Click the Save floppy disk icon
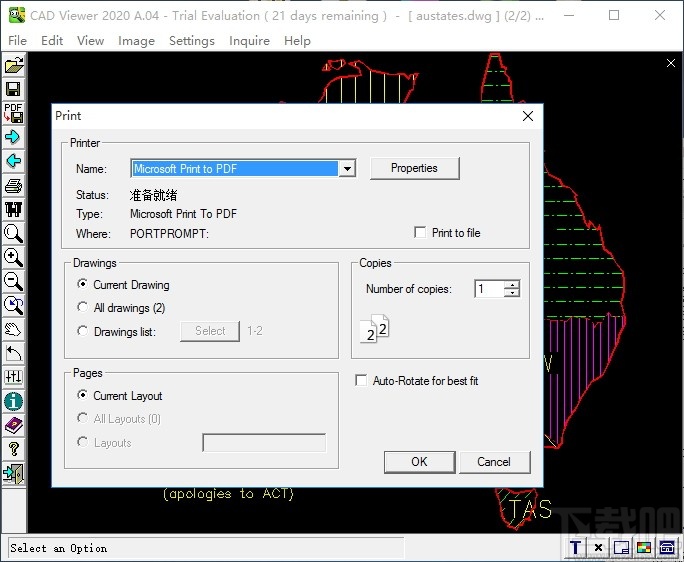This screenshot has width=684, height=562. (x=14, y=89)
